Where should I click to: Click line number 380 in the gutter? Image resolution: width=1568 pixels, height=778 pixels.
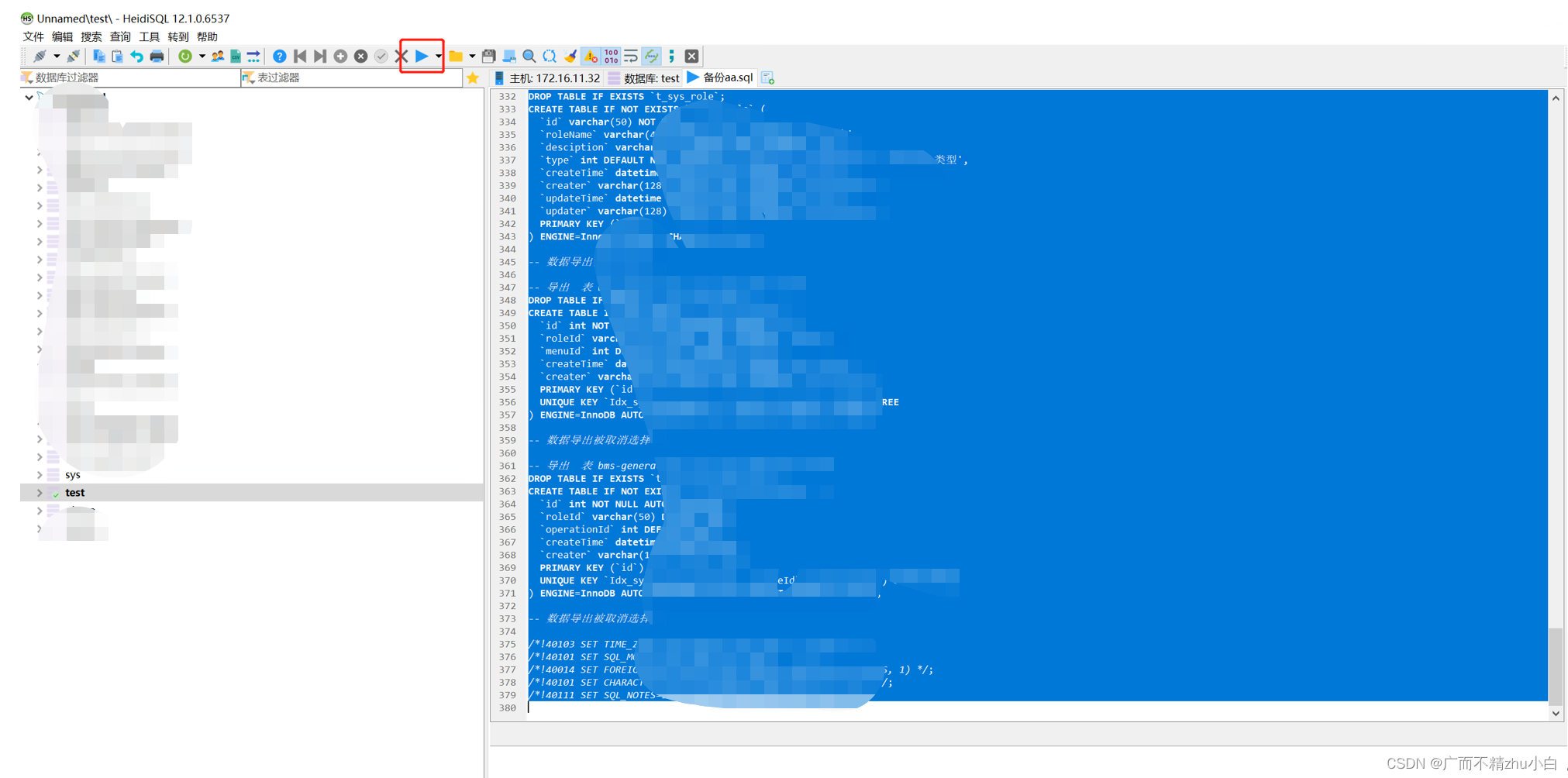click(x=508, y=707)
